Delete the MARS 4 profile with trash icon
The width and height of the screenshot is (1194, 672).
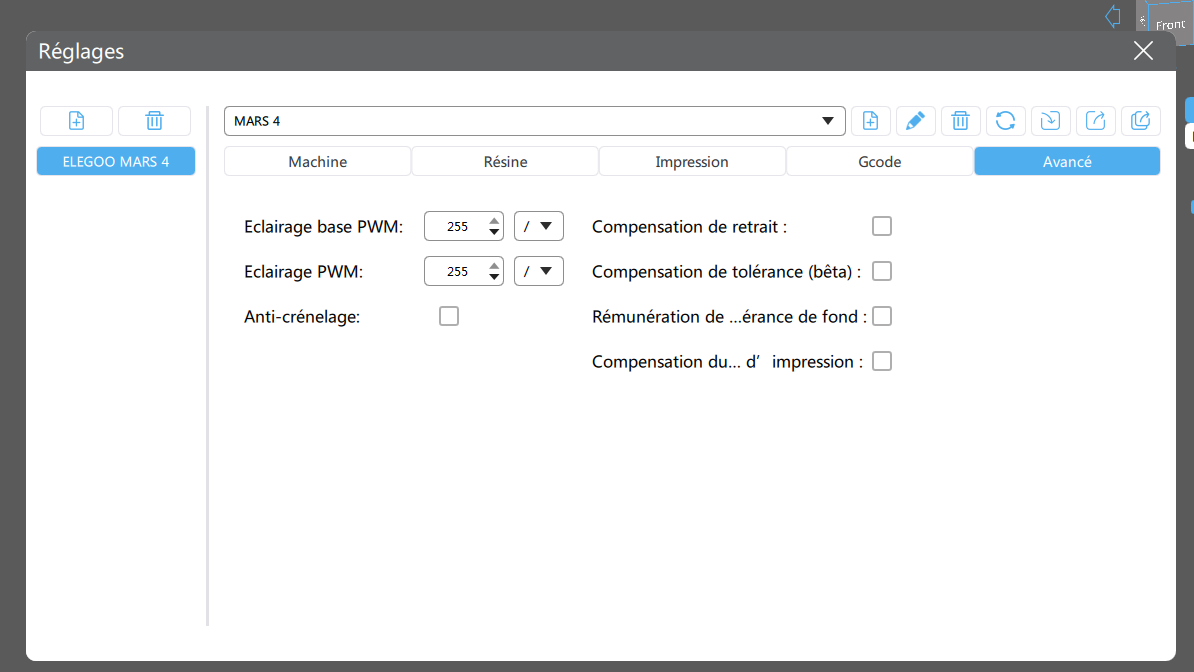coord(960,121)
